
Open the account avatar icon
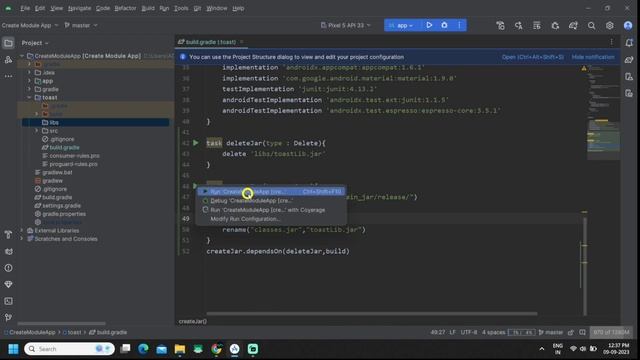pyautogui.click(x=628, y=26)
